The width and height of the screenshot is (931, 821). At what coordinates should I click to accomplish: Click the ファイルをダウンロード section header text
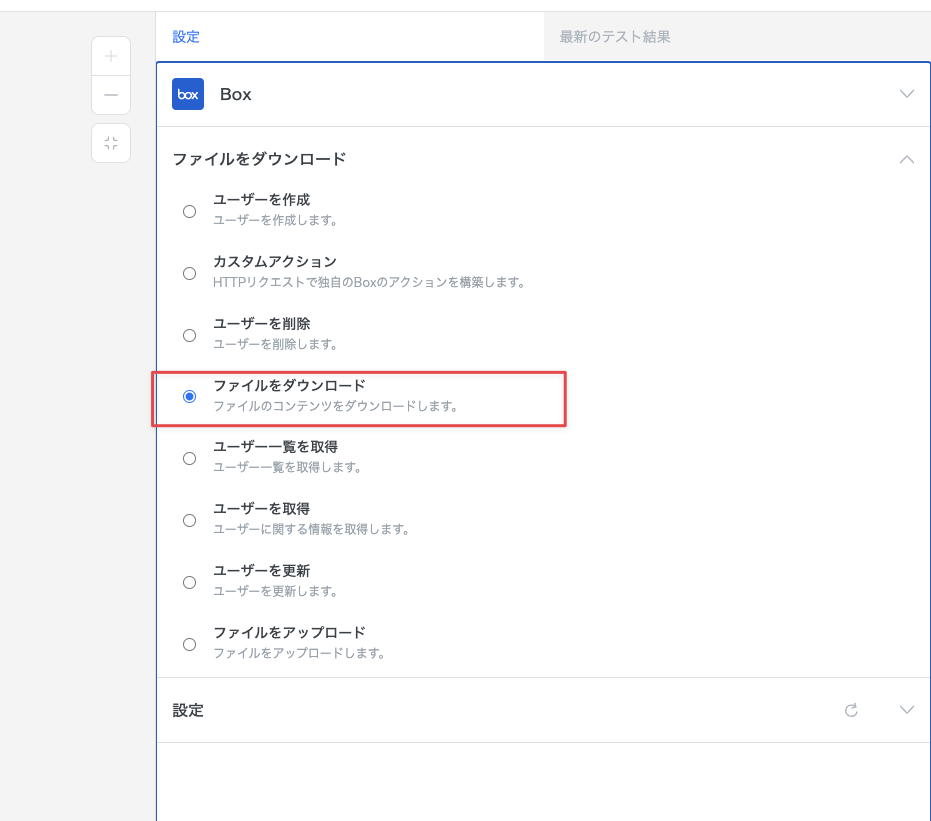click(x=259, y=159)
